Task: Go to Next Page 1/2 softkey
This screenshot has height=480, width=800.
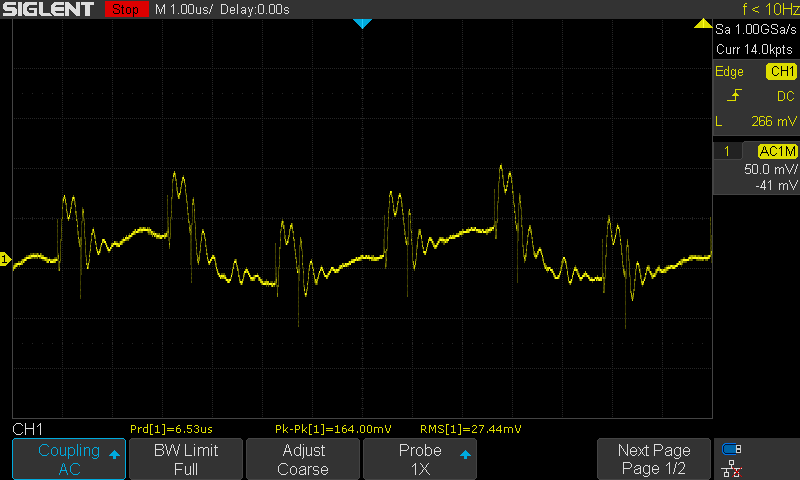Action: [x=654, y=459]
